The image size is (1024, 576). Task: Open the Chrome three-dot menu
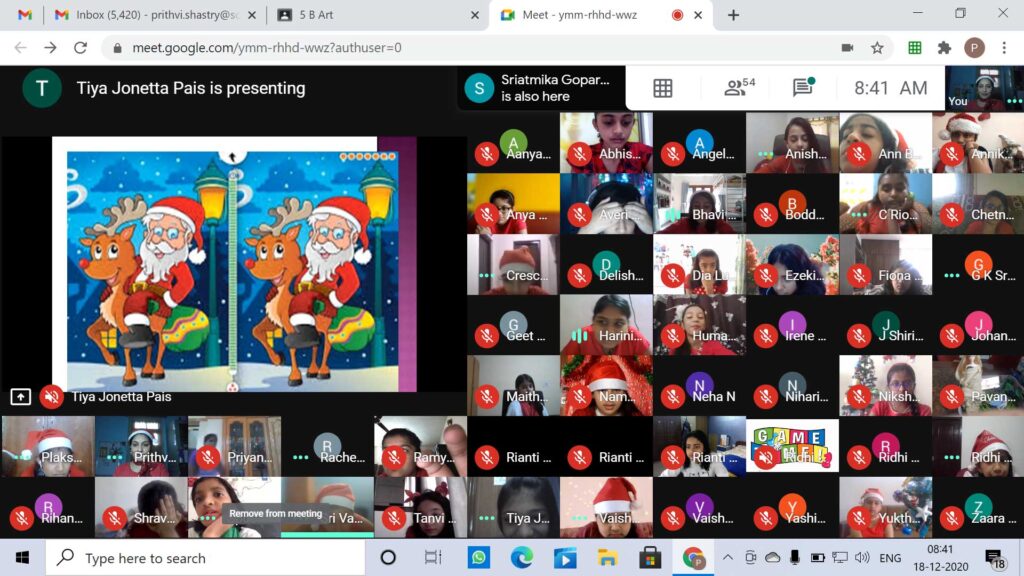1004,48
